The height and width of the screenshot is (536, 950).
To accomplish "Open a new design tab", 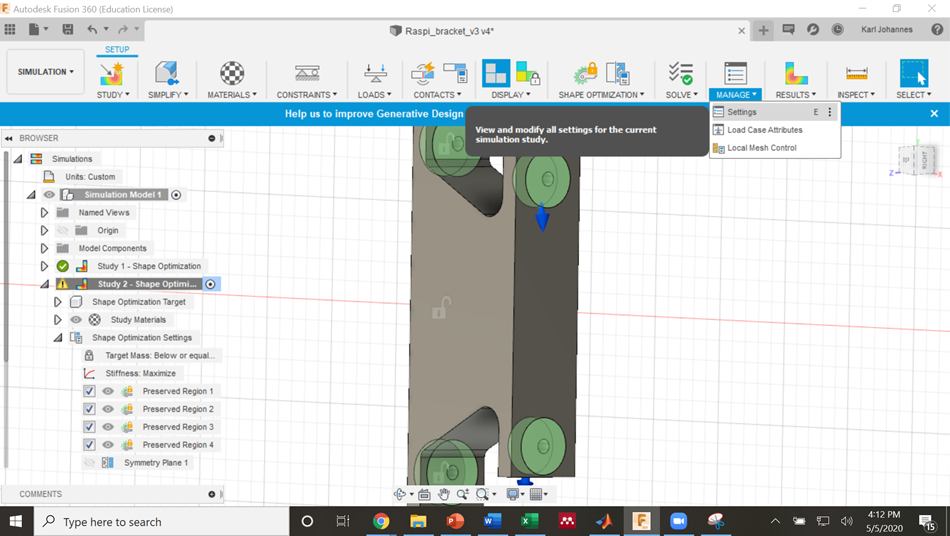I will tap(763, 30).
